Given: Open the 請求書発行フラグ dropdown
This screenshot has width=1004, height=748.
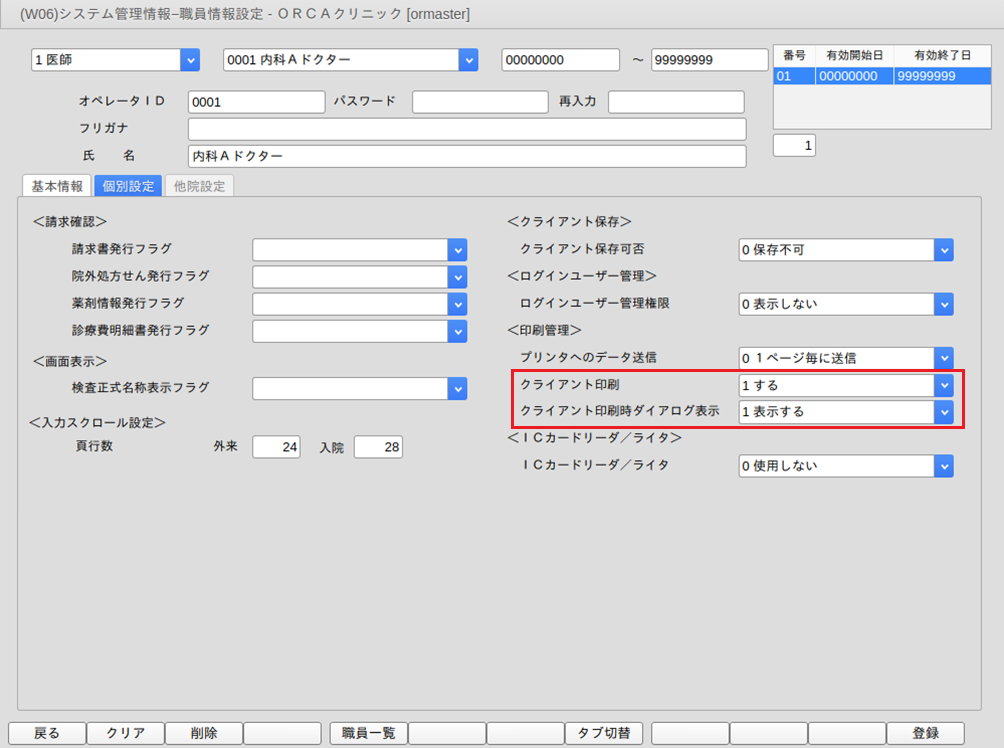Looking at the screenshot, I should click(457, 250).
